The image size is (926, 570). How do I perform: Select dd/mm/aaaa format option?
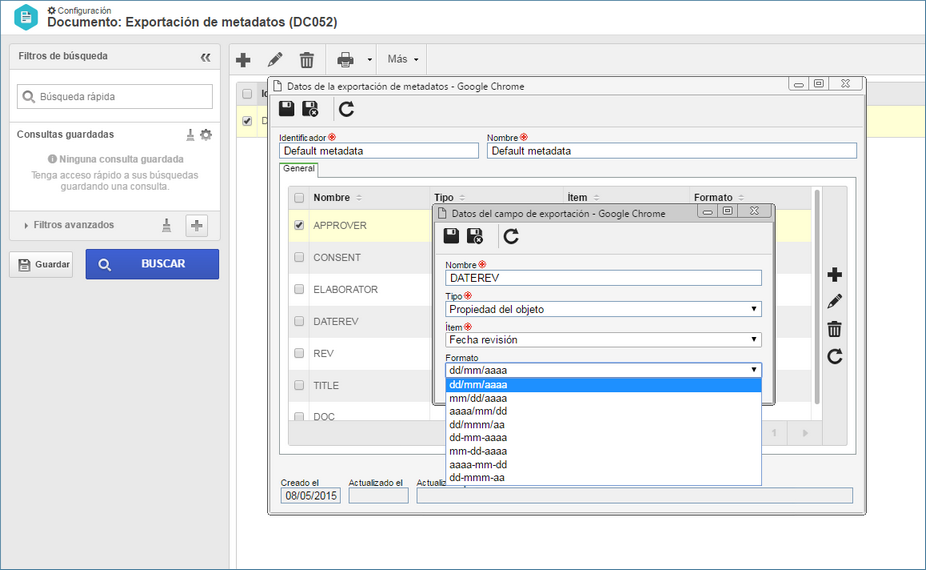point(603,385)
